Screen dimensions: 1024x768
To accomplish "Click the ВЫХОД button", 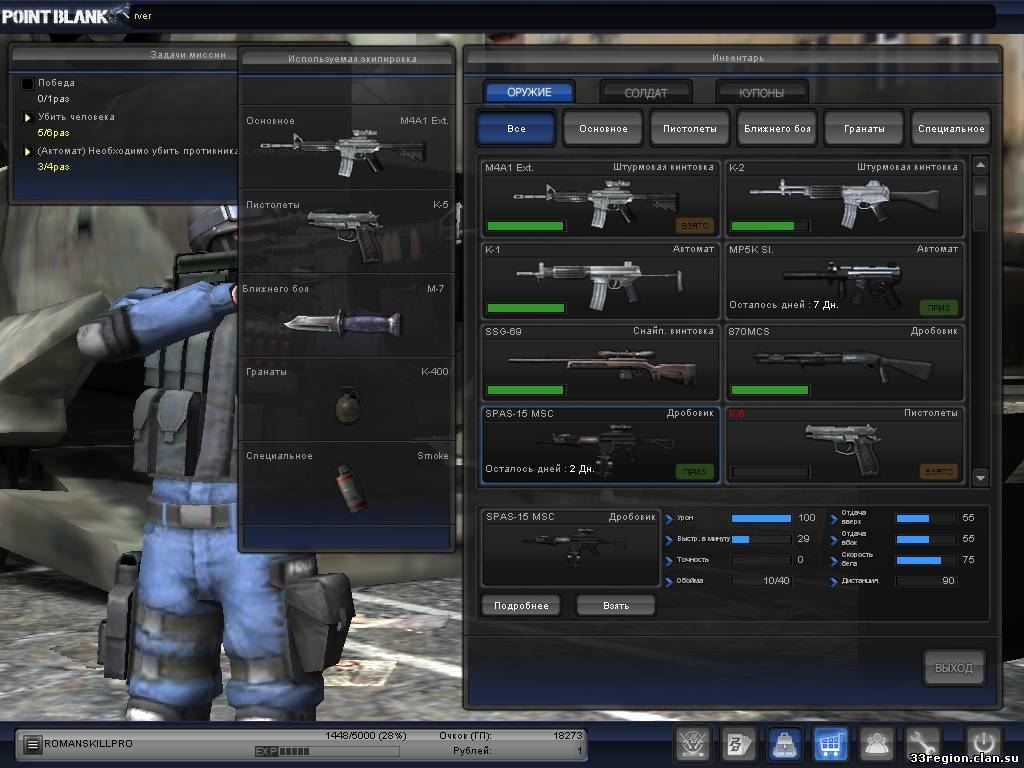I will 953,667.
